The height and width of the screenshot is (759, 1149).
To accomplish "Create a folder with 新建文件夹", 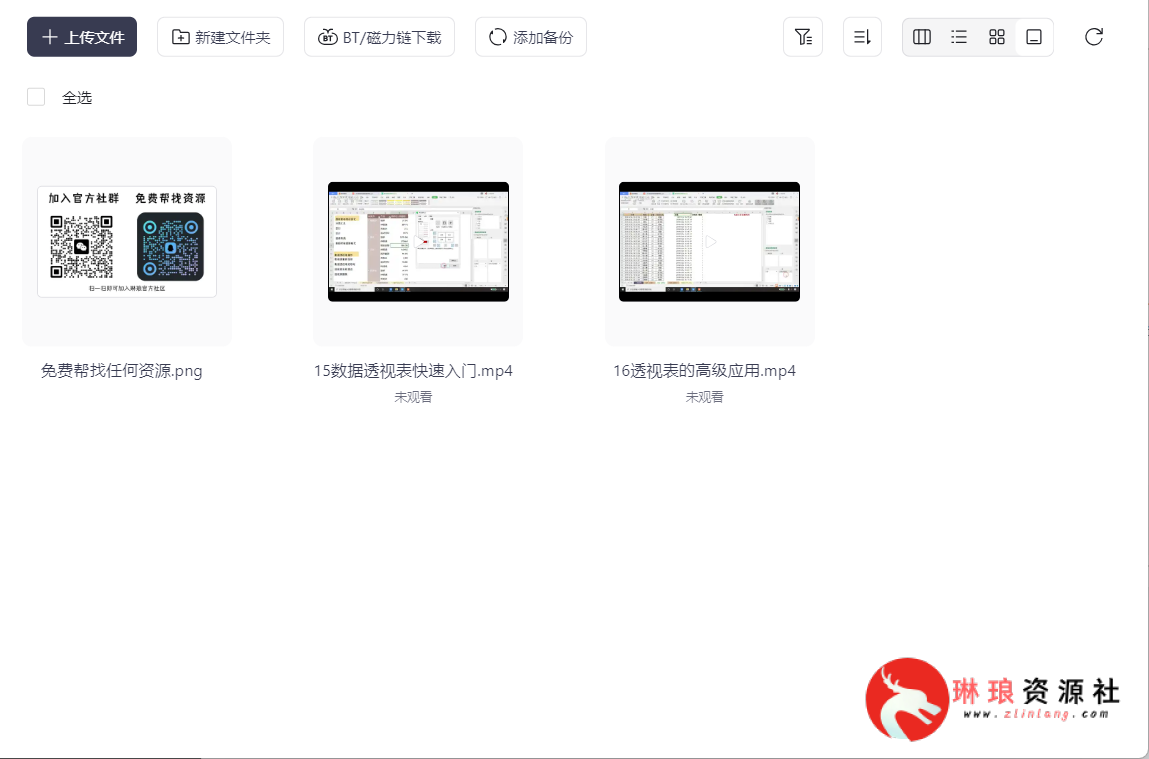I will 221,37.
